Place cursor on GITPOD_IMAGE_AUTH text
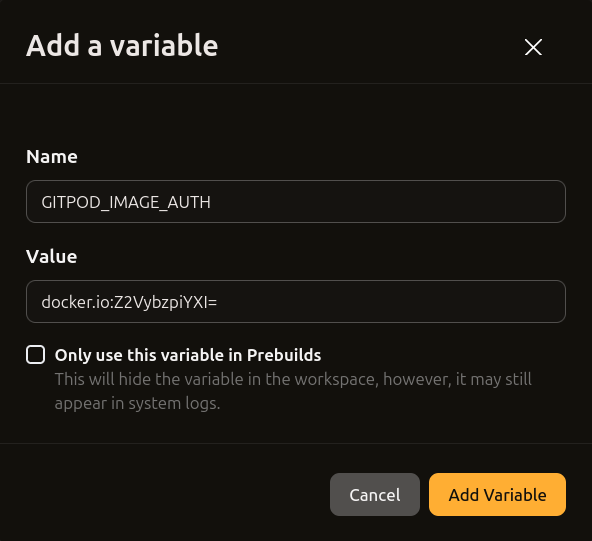 point(126,202)
